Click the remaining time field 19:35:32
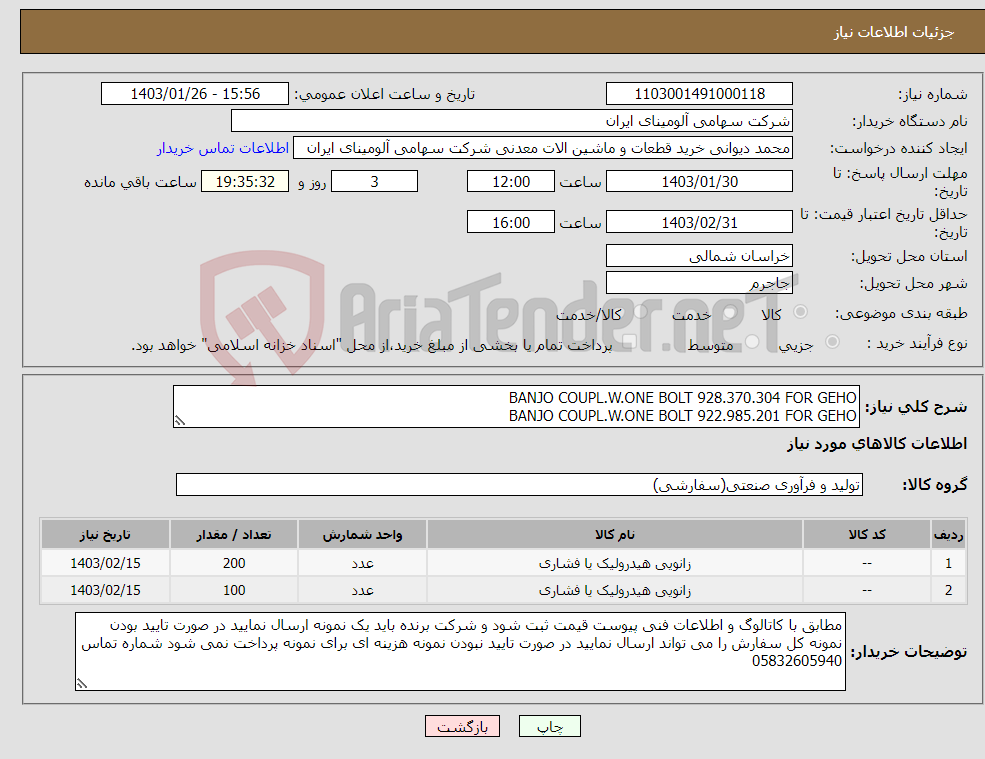The width and height of the screenshot is (985, 759). 245,182
